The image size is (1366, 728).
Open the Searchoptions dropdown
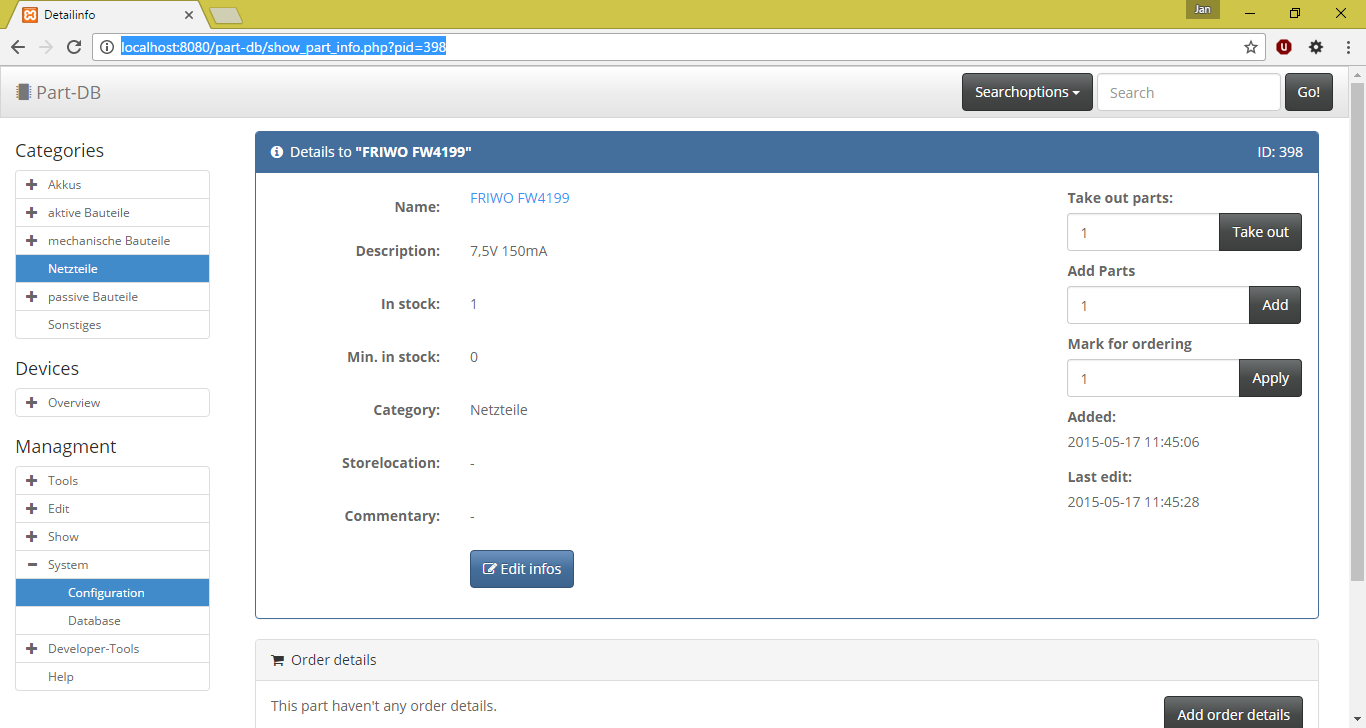1027,92
